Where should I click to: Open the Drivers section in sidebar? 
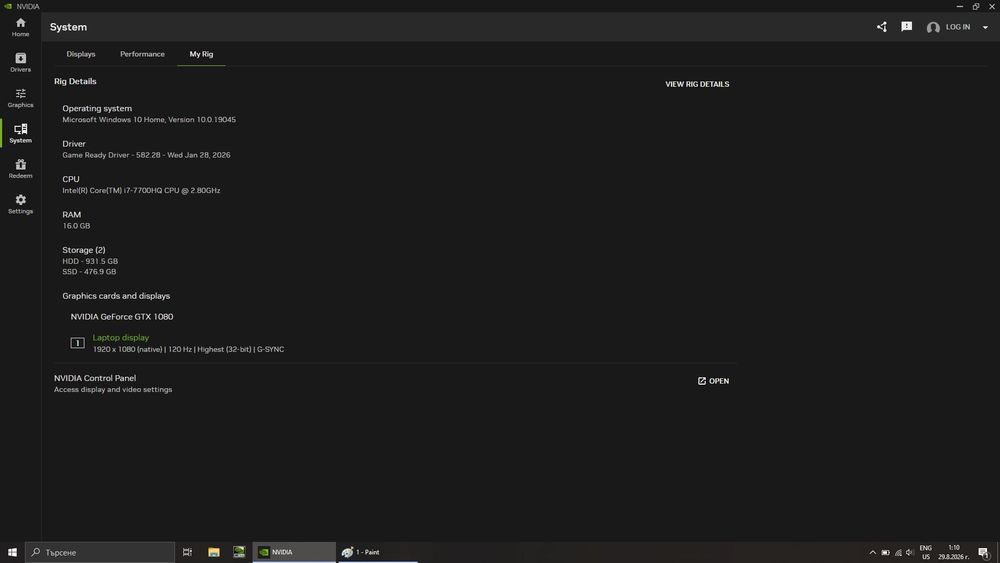[x=20, y=62]
